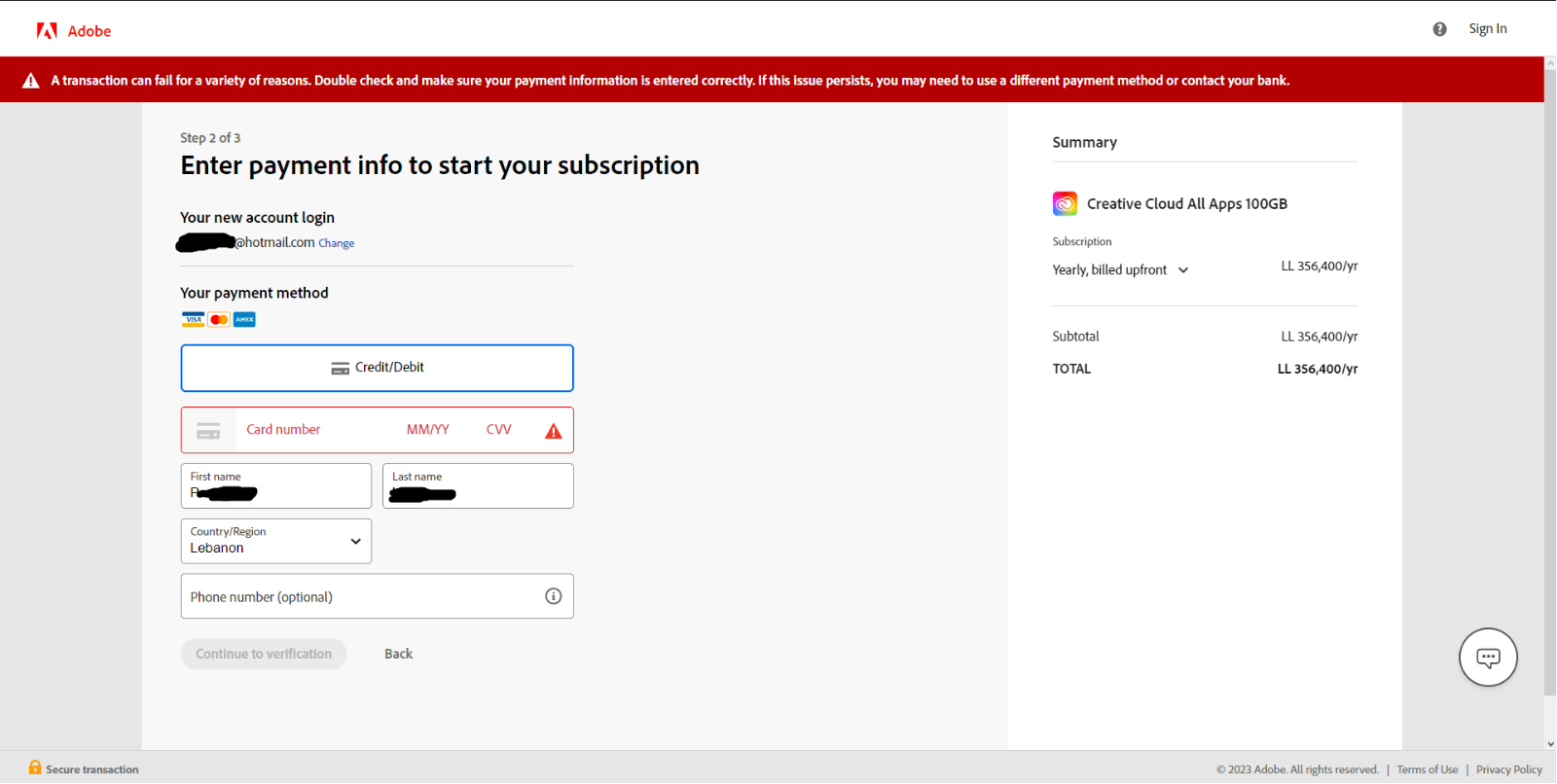Click the Visa card logo
1557x784 pixels.
tap(193, 320)
